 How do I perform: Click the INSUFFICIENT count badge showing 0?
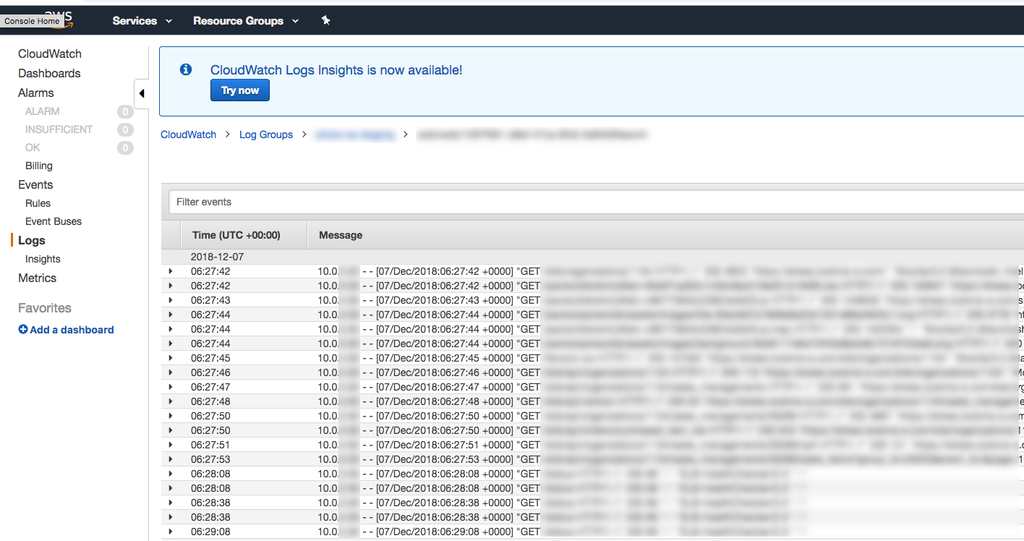pos(125,130)
